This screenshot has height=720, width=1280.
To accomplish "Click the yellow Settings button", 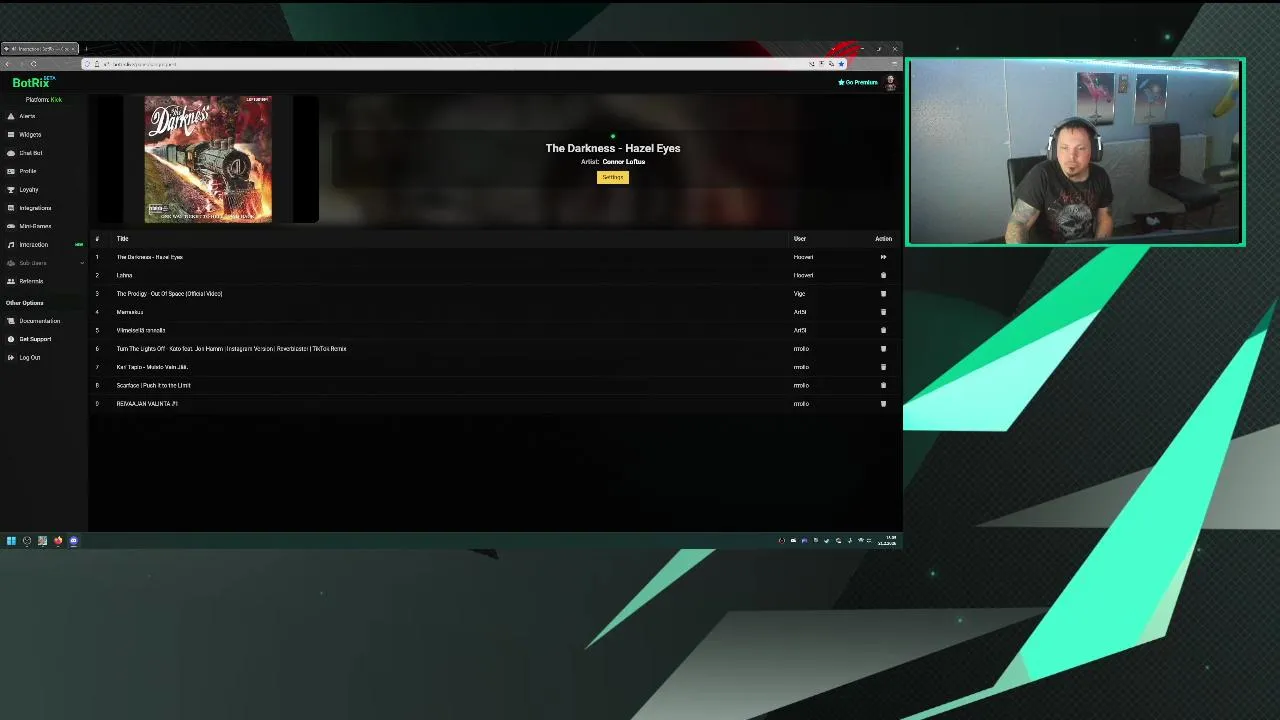I will [x=613, y=177].
